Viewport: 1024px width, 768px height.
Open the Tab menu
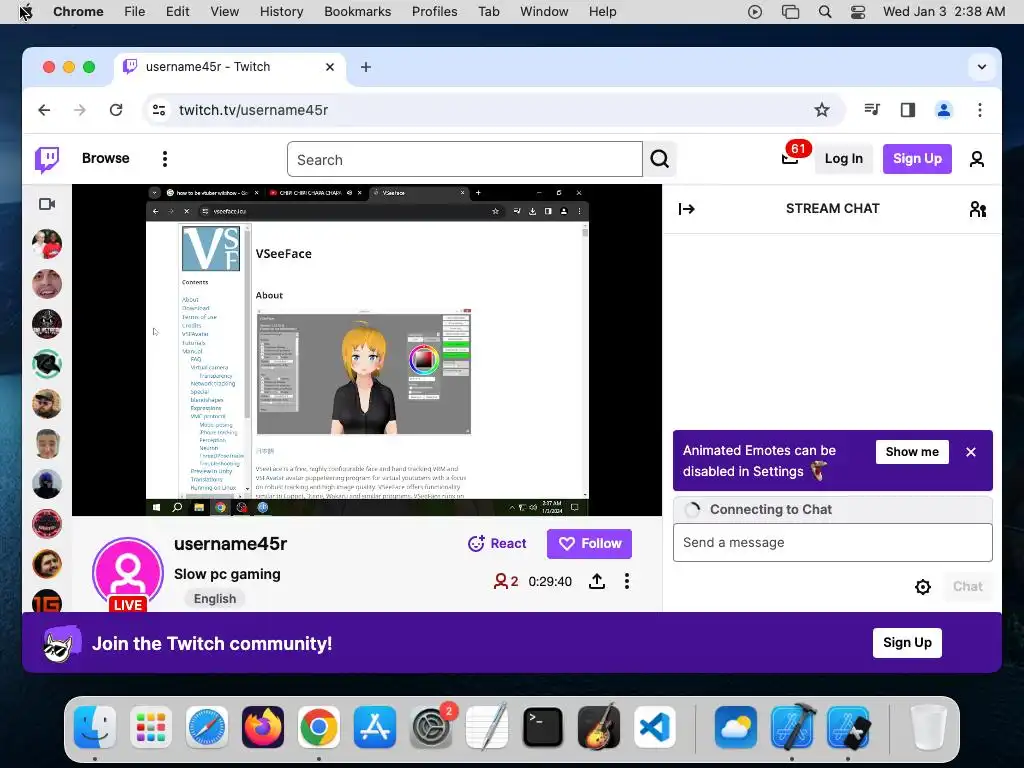point(488,12)
